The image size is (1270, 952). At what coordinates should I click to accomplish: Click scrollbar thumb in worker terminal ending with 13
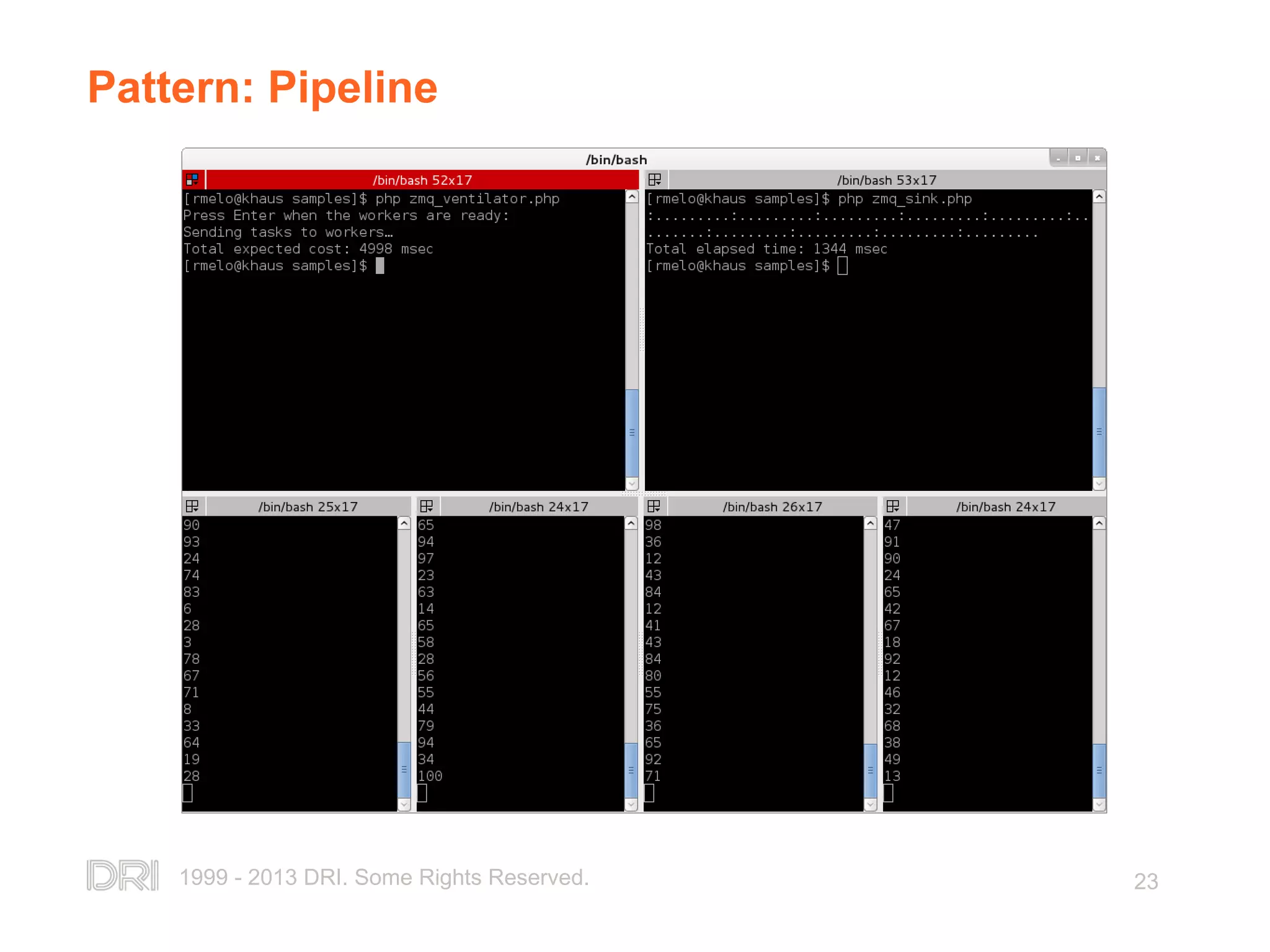pyautogui.click(x=1099, y=770)
